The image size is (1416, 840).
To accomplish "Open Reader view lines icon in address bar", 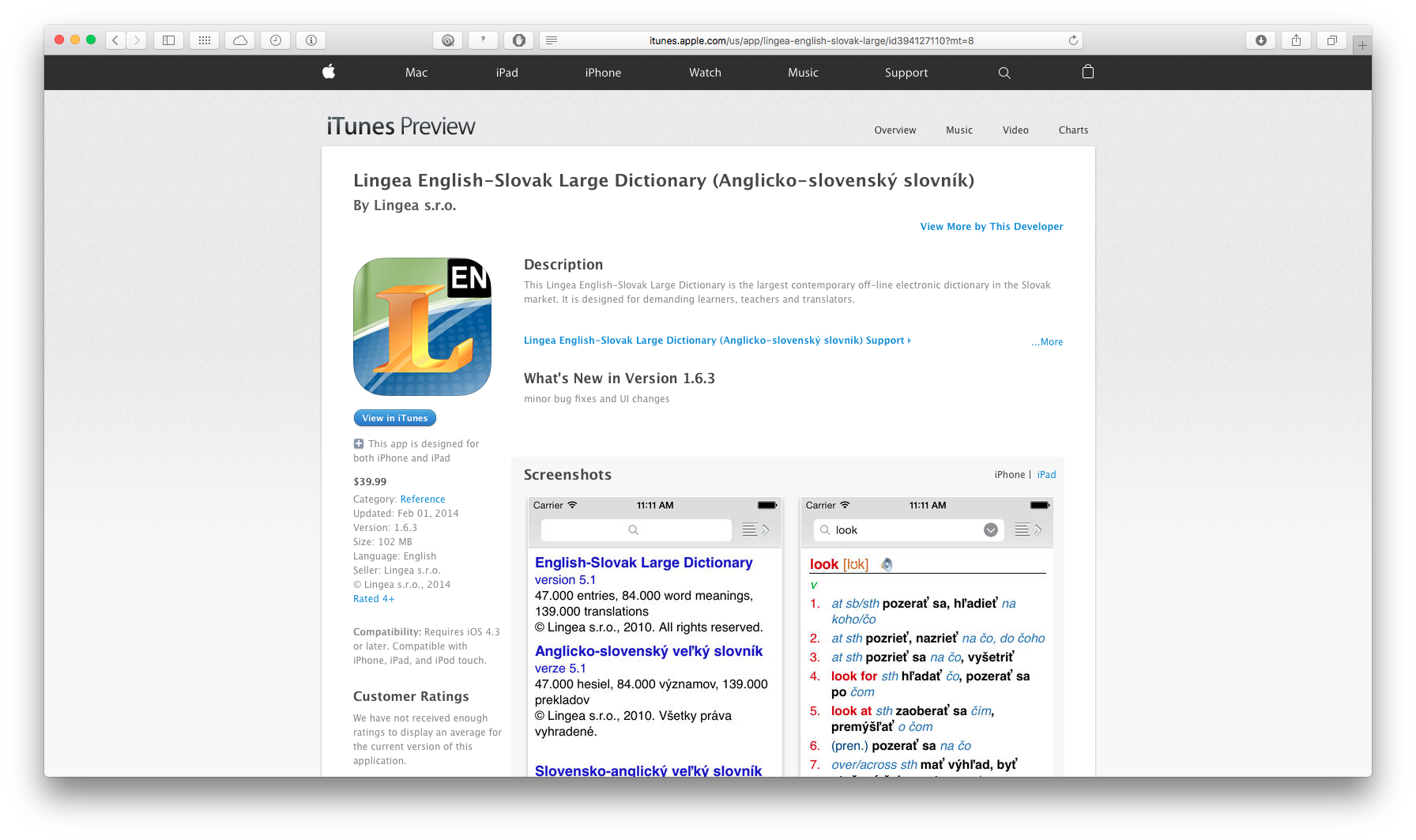I will tap(552, 40).
